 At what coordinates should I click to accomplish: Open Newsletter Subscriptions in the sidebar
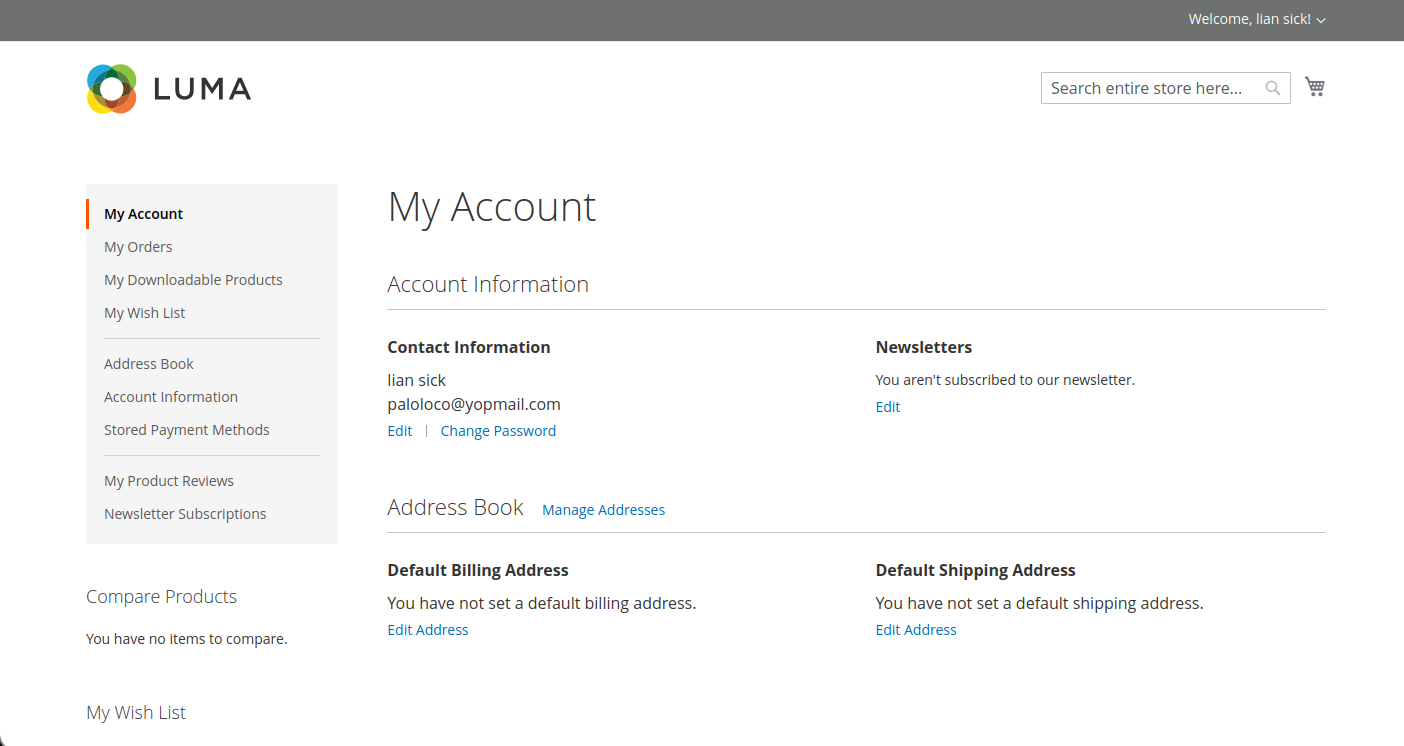(x=185, y=514)
